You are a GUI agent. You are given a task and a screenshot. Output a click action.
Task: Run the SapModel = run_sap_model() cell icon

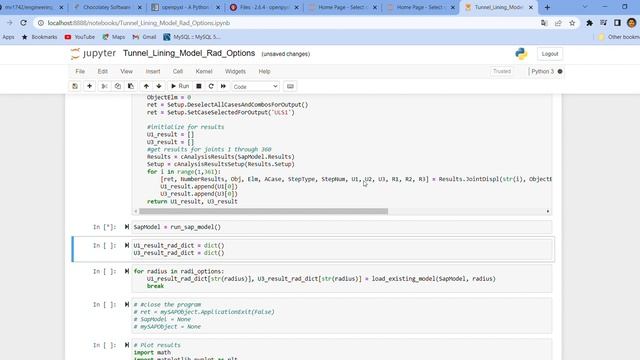(x=127, y=227)
